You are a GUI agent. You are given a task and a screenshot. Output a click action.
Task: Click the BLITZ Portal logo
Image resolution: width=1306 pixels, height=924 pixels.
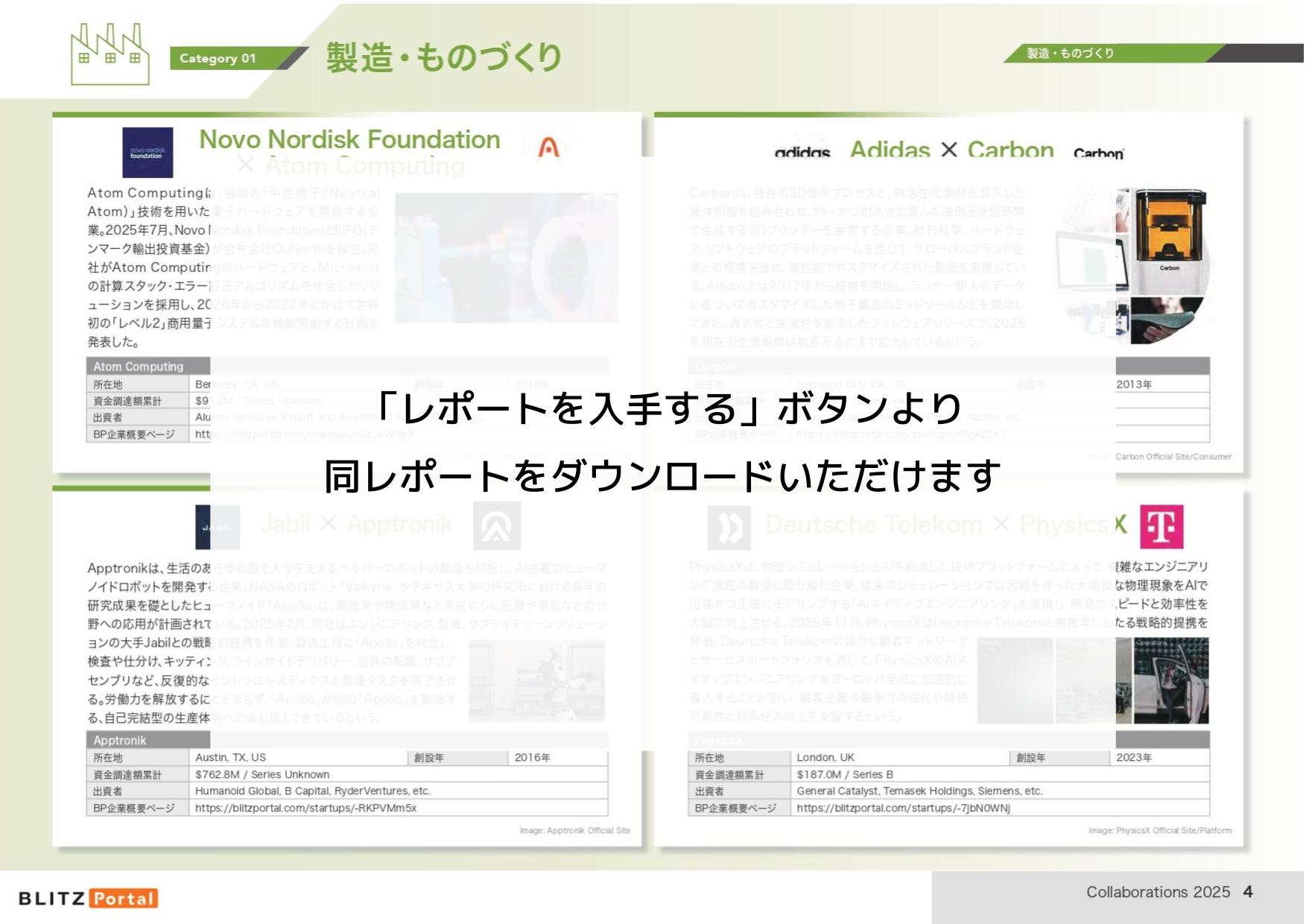88,898
